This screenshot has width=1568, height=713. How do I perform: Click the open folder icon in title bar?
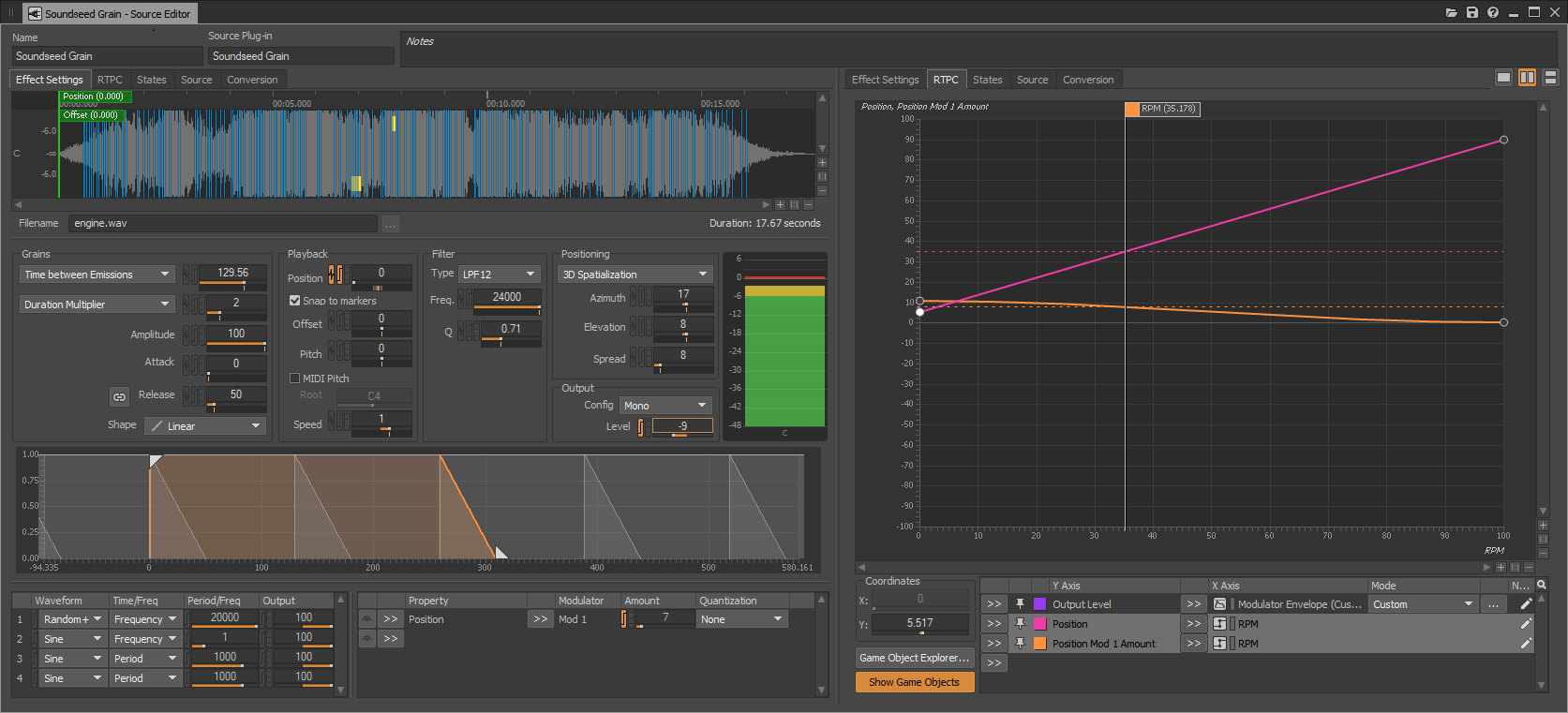coord(1452,12)
